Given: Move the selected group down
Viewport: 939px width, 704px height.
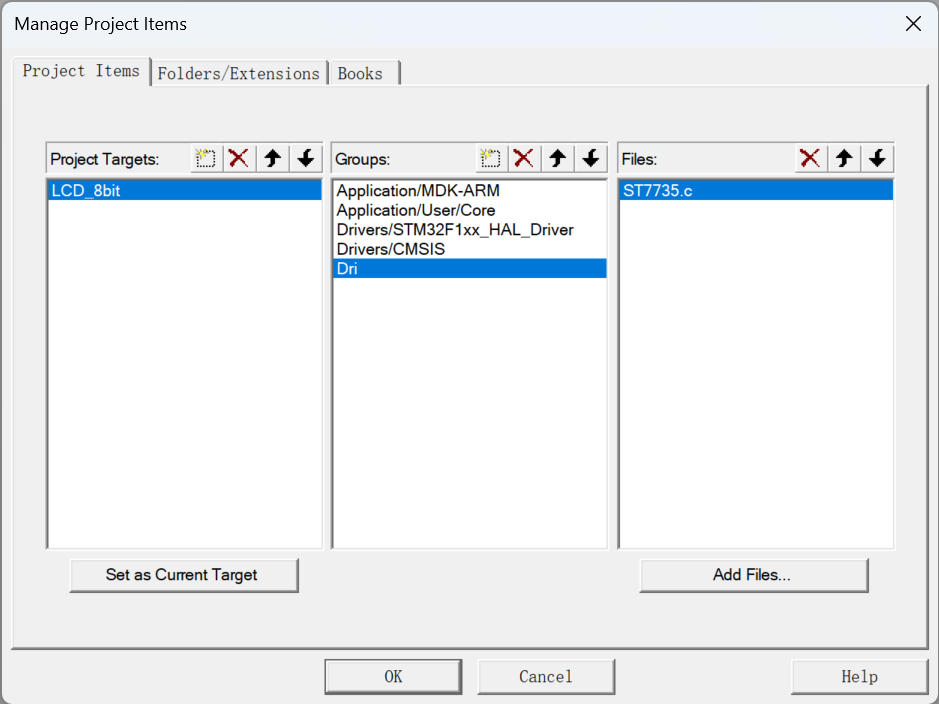Looking at the screenshot, I should pos(591,159).
